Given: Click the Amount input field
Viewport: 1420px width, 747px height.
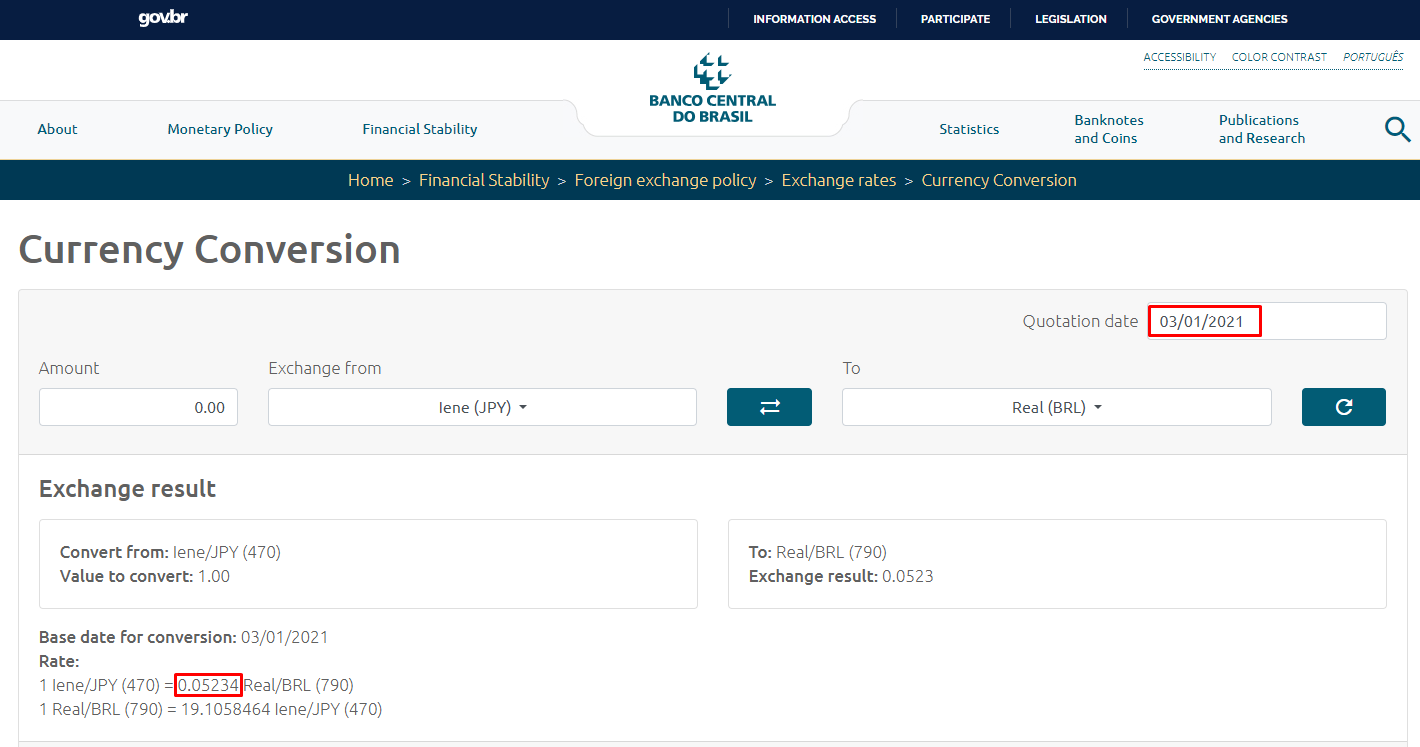Looking at the screenshot, I should click(x=138, y=408).
